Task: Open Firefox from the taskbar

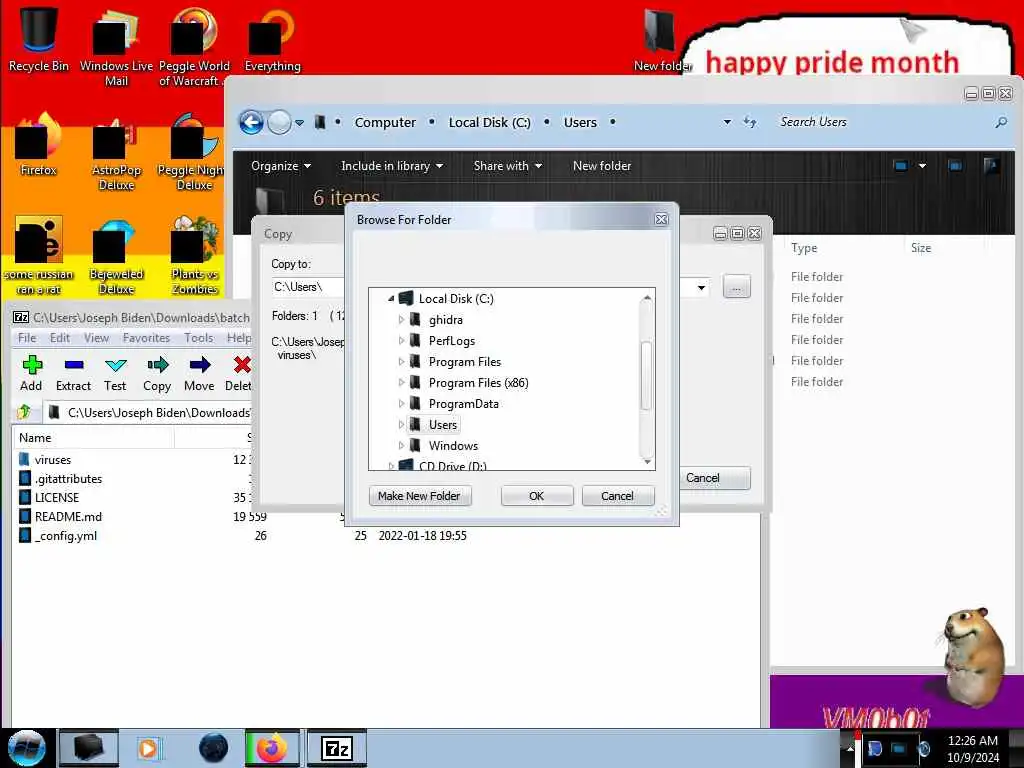Action: click(x=272, y=748)
